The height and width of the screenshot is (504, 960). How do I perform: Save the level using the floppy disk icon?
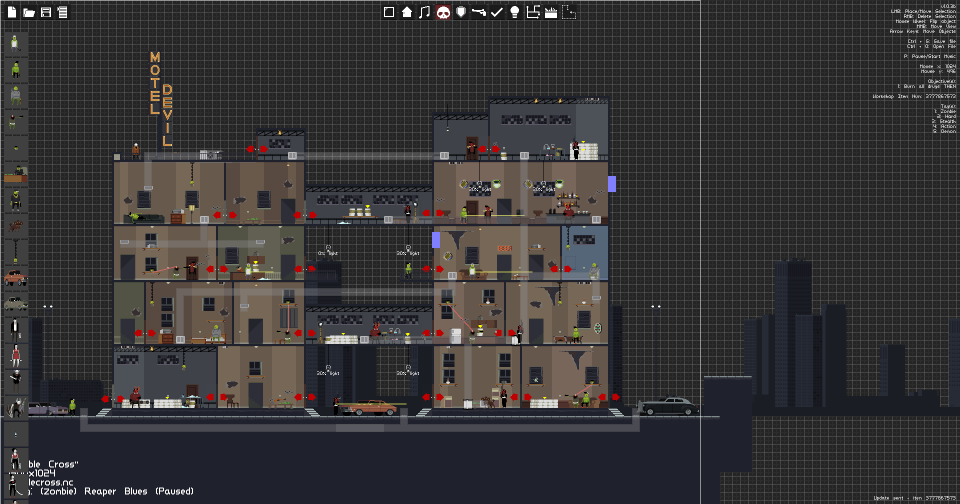point(46,12)
